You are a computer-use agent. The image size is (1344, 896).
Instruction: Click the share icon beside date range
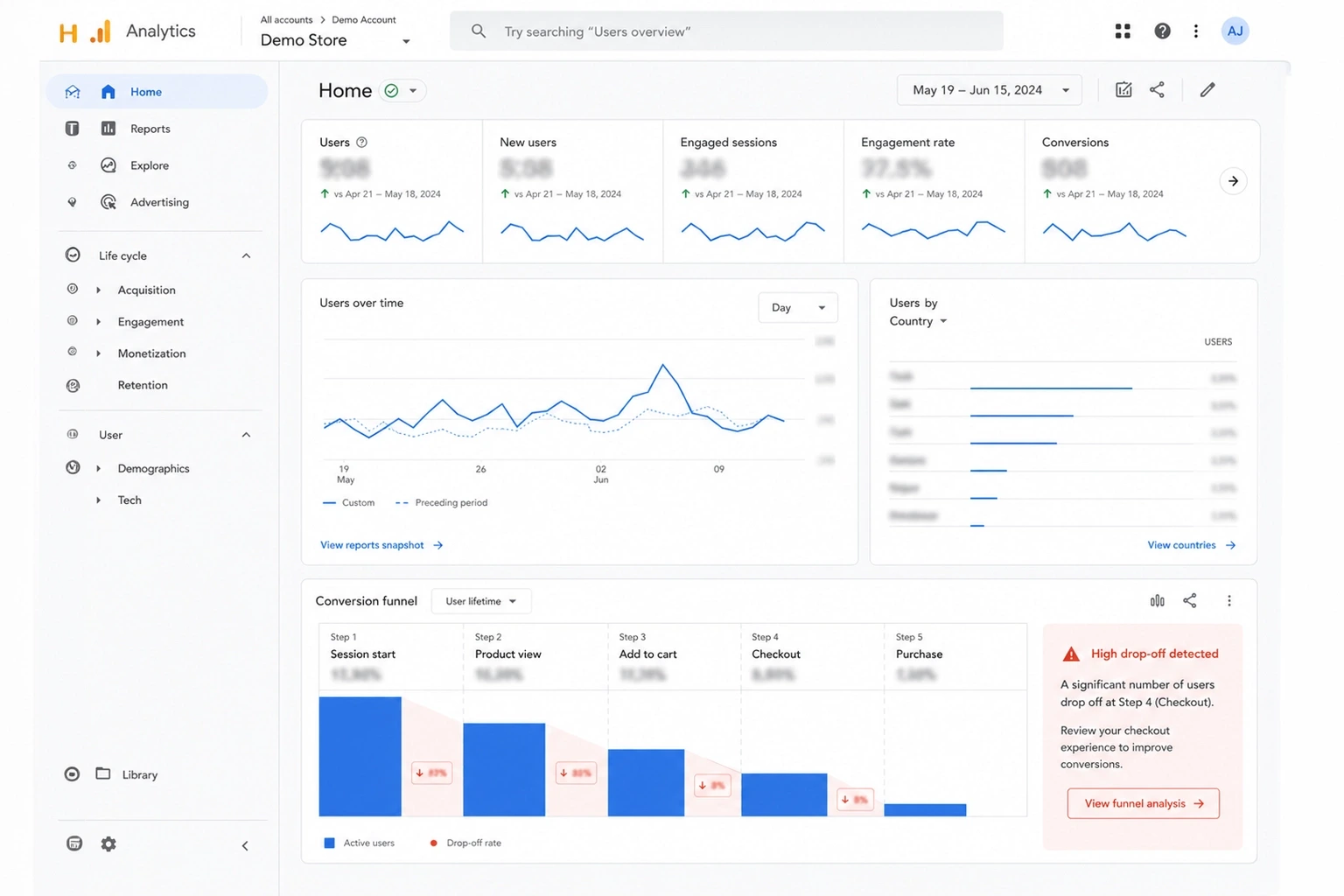click(1157, 90)
